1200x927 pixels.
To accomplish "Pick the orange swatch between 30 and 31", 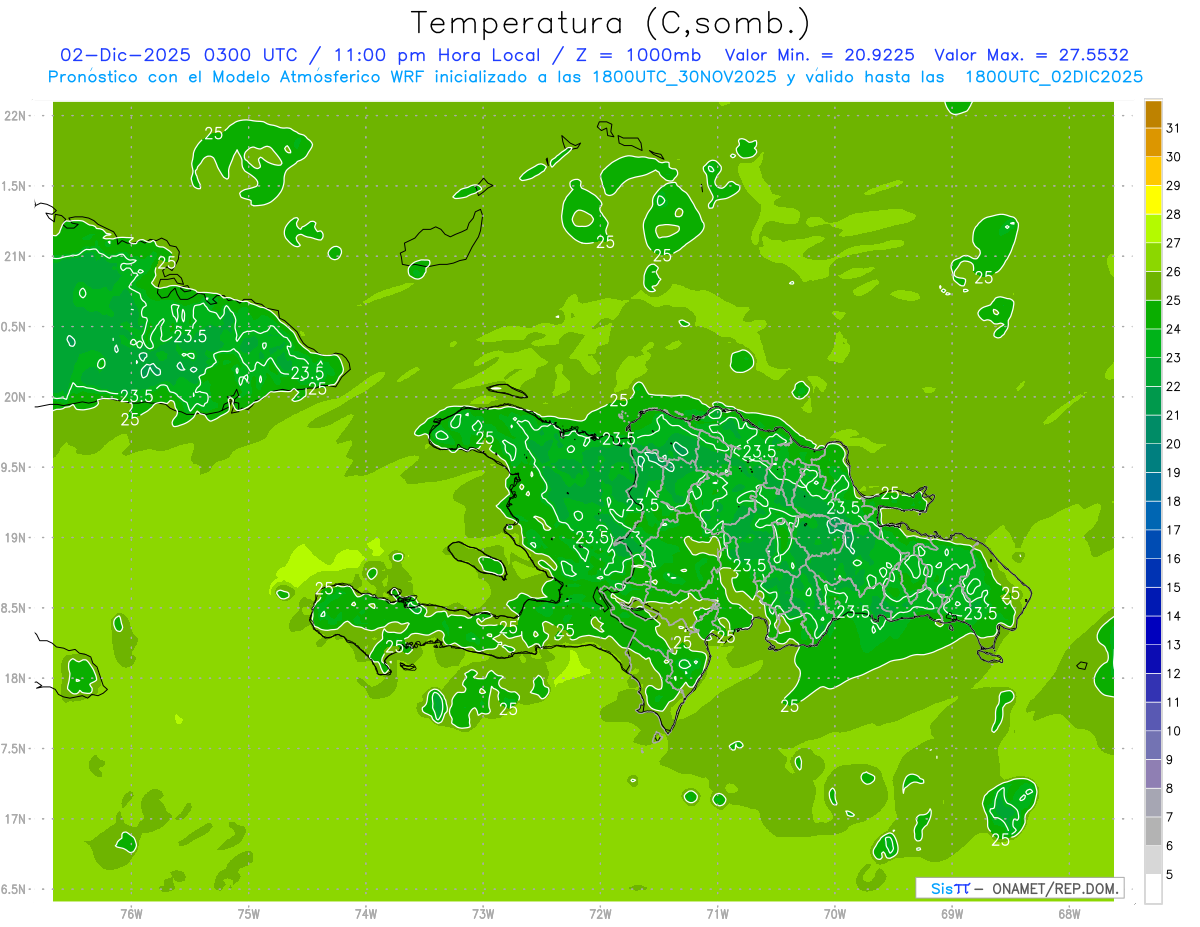I will (x=1153, y=143).
